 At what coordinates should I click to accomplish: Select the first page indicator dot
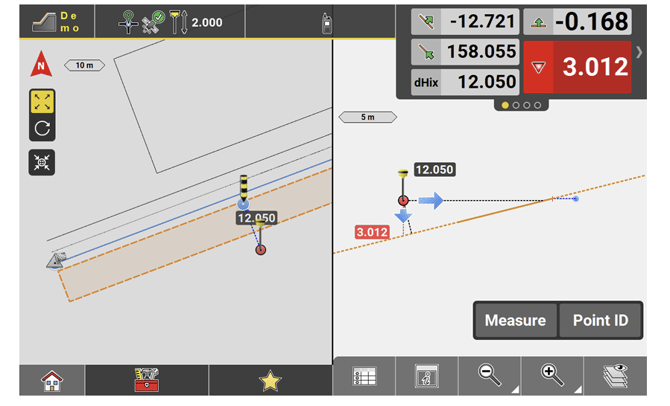504,105
